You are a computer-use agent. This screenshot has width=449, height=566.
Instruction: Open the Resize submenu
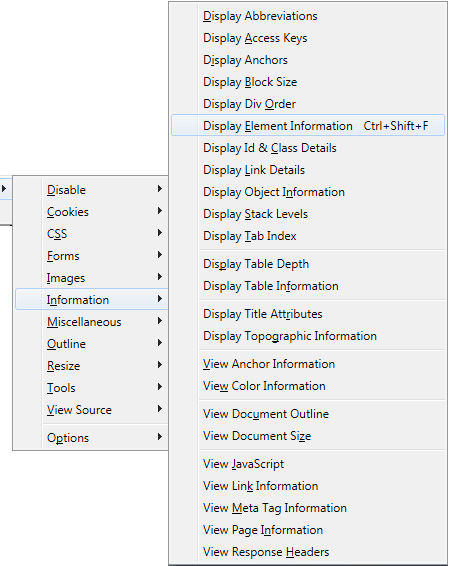[x=92, y=366]
